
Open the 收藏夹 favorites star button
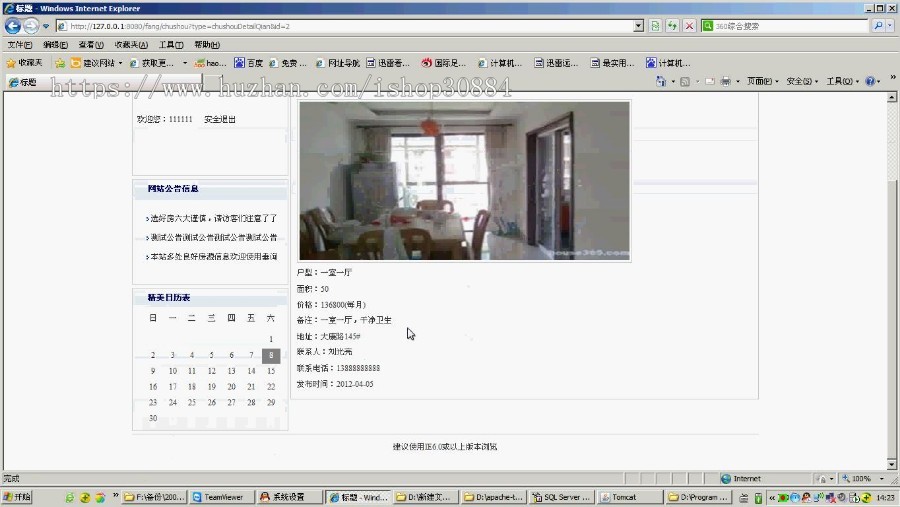pyautogui.click(x=24, y=63)
